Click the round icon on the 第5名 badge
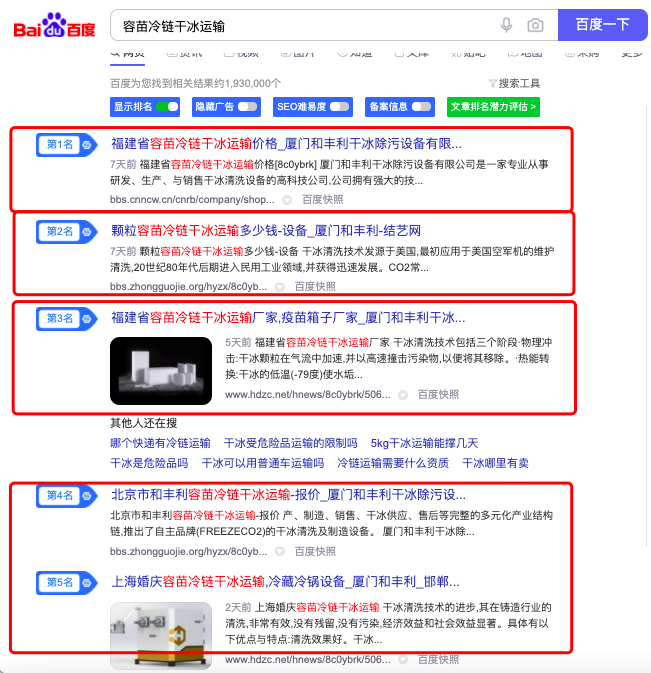This screenshot has height=673, width=651. pyautogui.click(x=87, y=583)
